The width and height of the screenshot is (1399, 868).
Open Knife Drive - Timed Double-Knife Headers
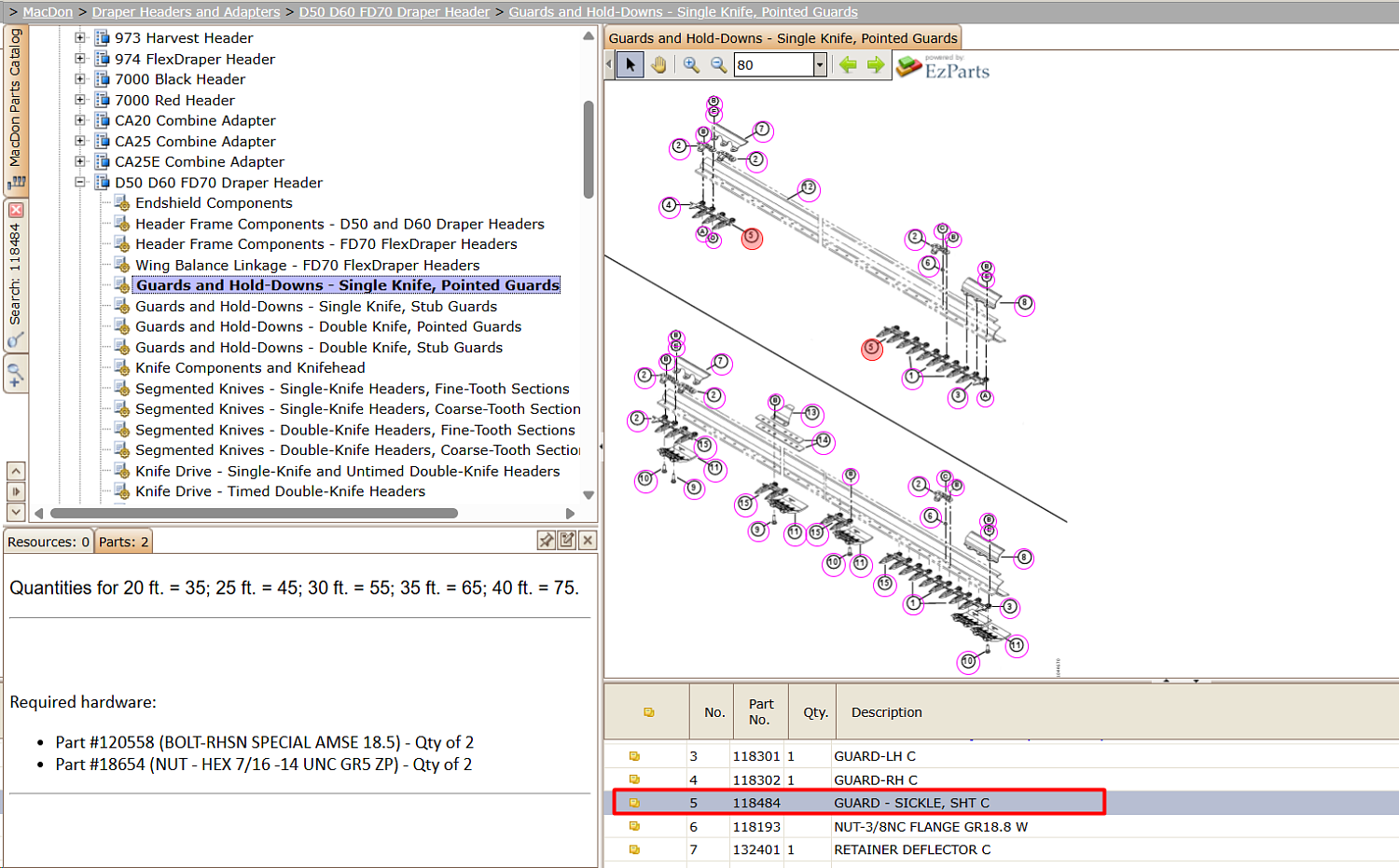point(280,491)
